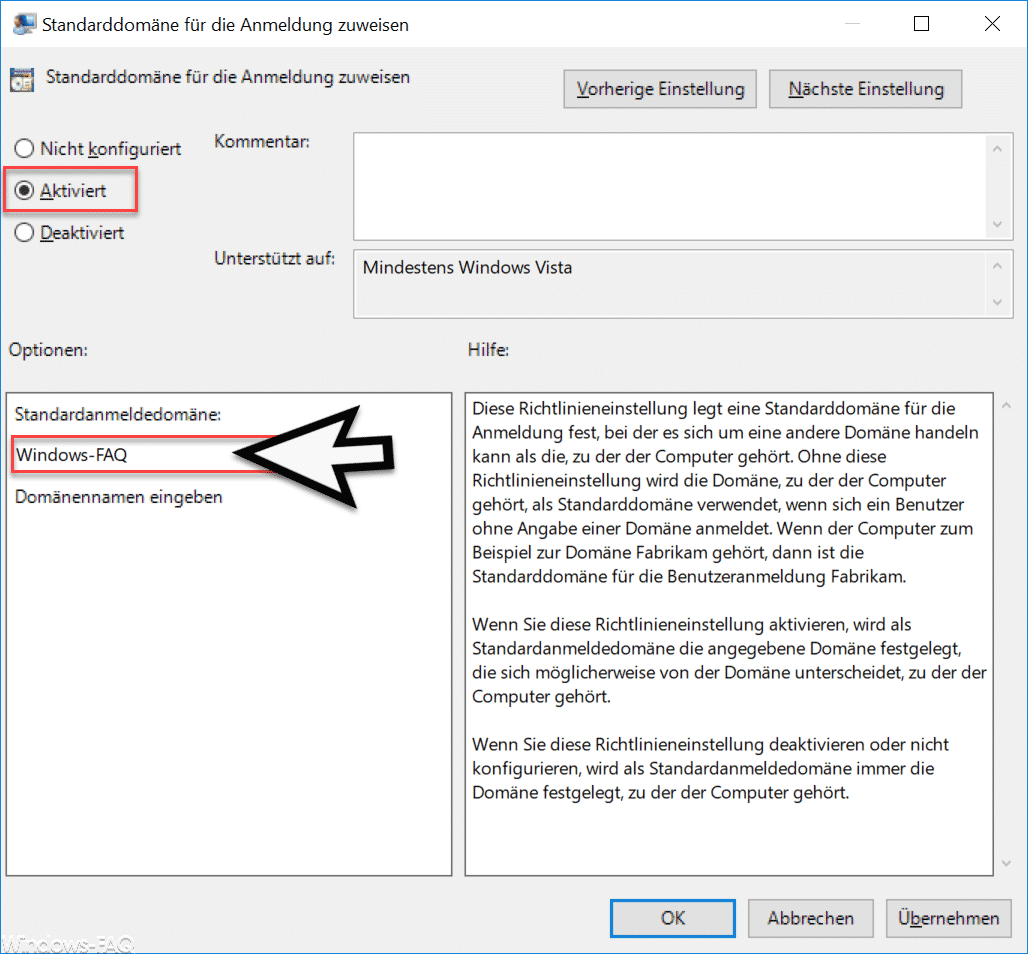Click comment box scroll down arrow

(x=997, y=224)
